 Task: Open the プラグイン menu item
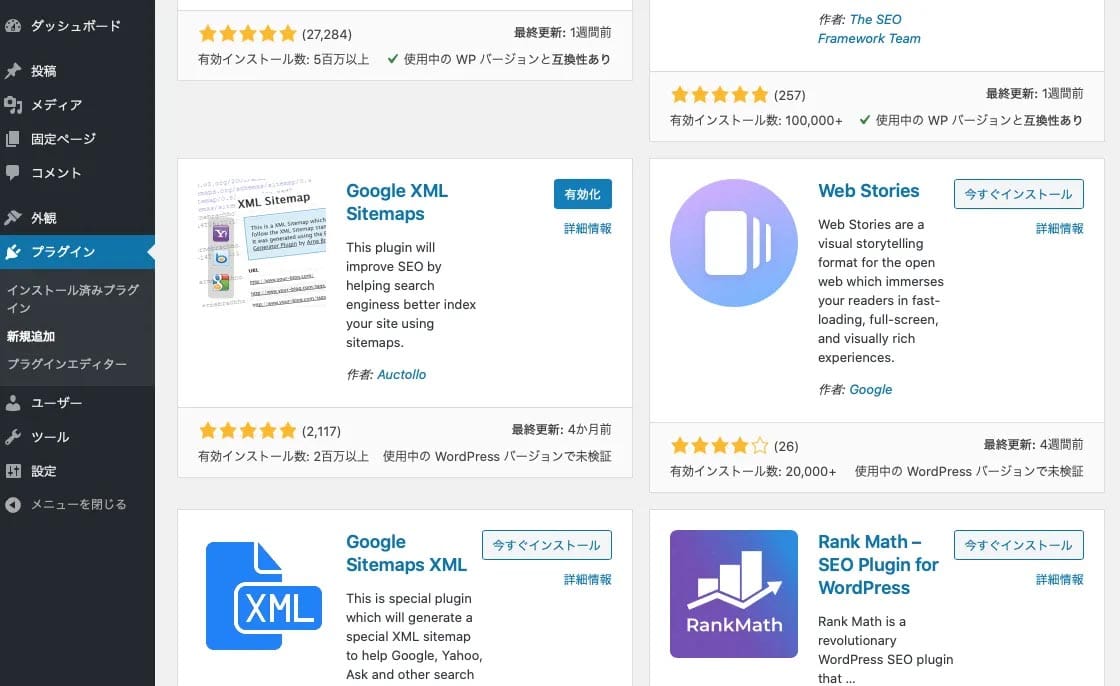click(x=63, y=251)
